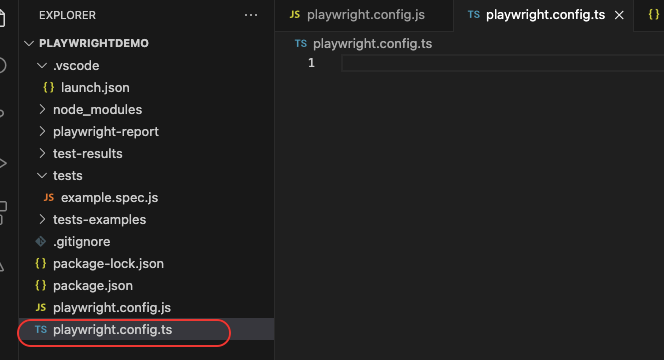Collapse the PLAYWRIGHTDEMO root folder
This screenshot has height=360, width=664.
29,43
